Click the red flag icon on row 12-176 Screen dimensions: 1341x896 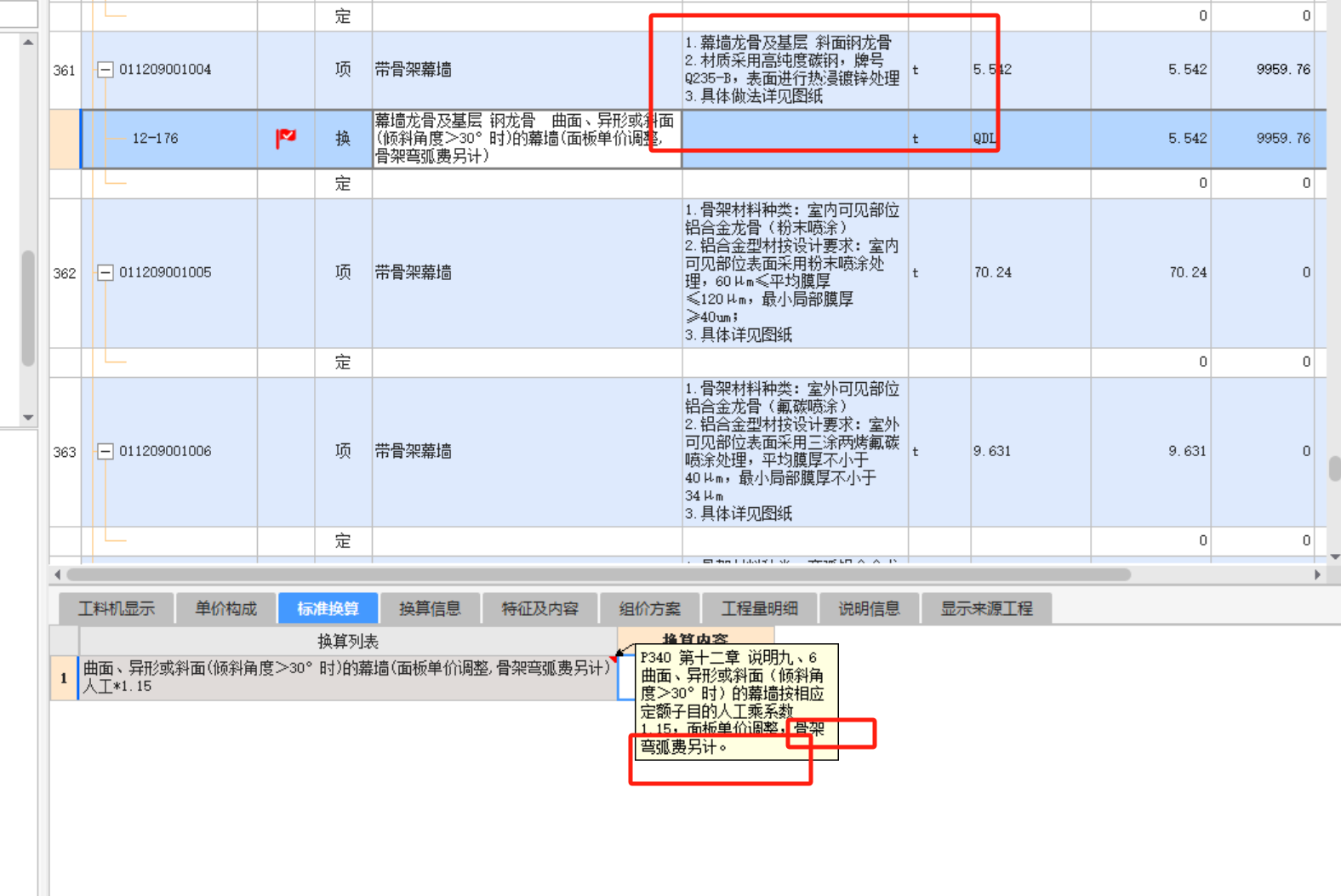tap(286, 138)
